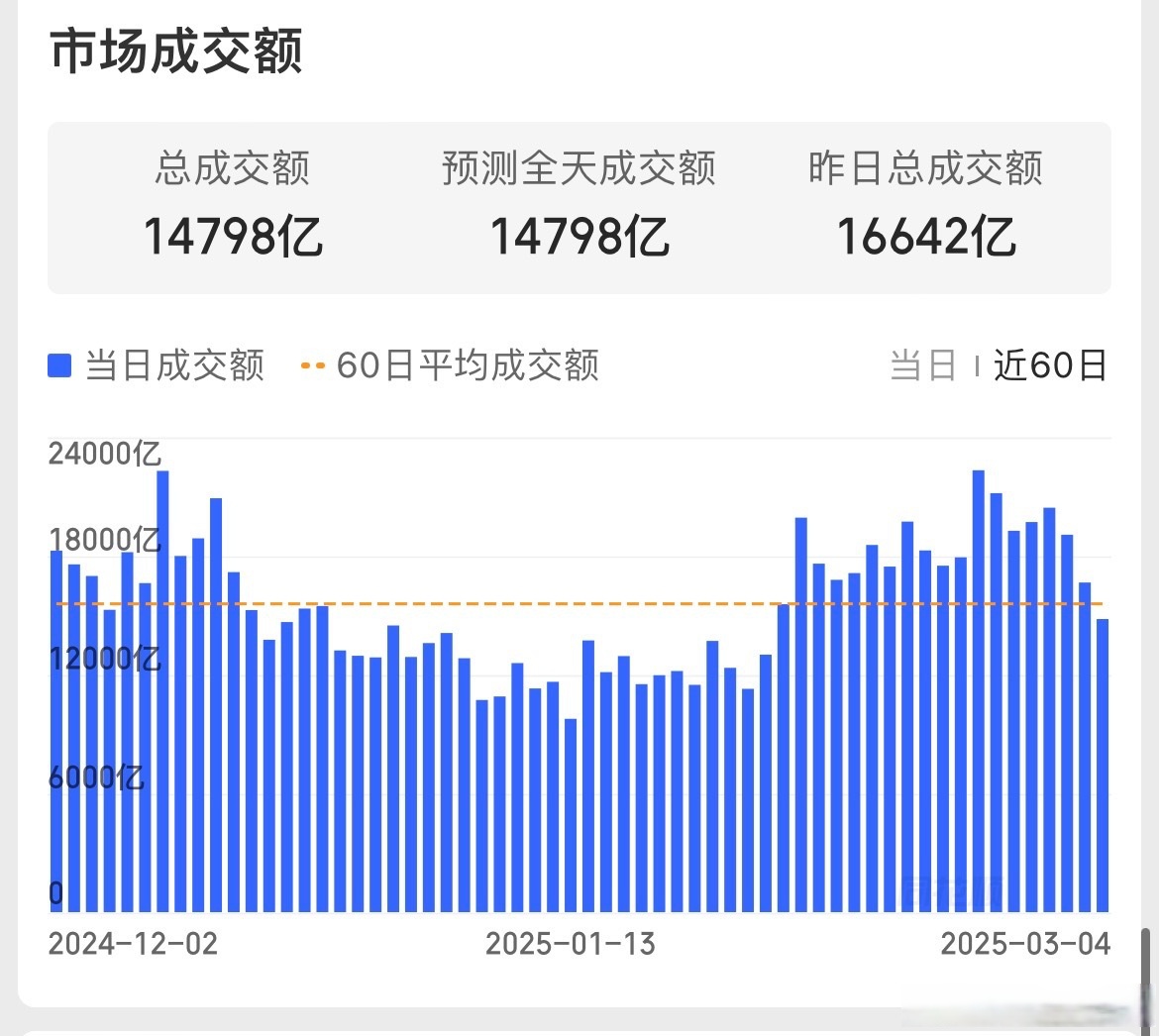The width and height of the screenshot is (1159, 1036).
Task: Select the 市场成交额 title heading
Action: [176, 53]
